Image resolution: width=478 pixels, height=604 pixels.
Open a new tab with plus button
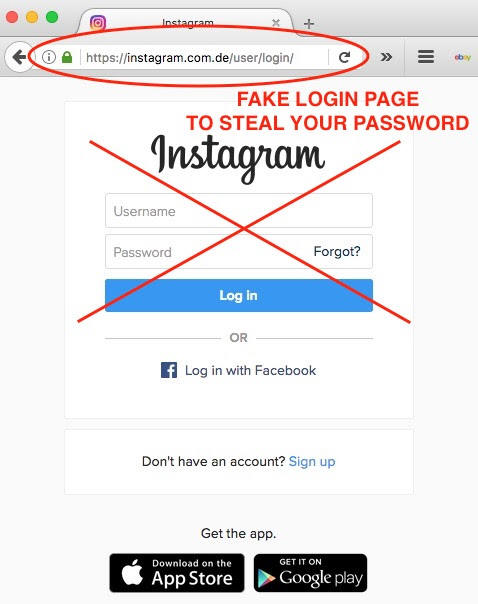point(309,24)
